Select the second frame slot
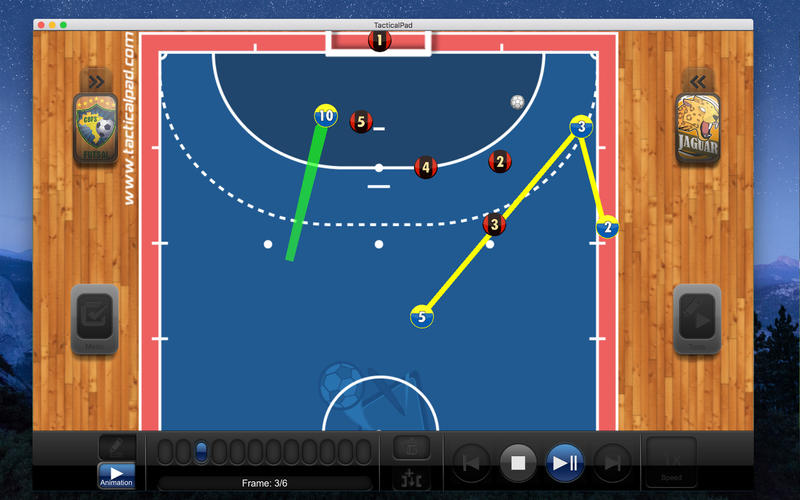This screenshot has width=800, height=500. click(183, 452)
